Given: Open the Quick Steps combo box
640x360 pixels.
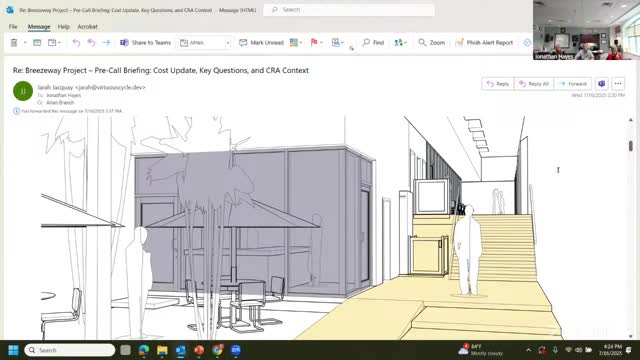Looking at the screenshot, I should [205, 42].
